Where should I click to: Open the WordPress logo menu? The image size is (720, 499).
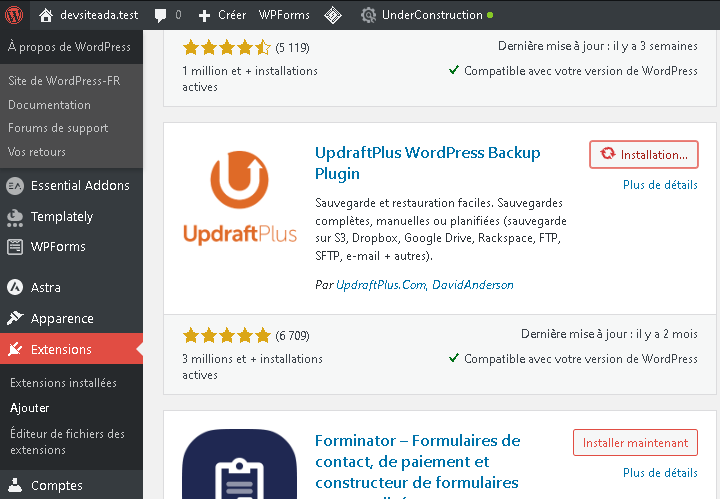(14, 15)
